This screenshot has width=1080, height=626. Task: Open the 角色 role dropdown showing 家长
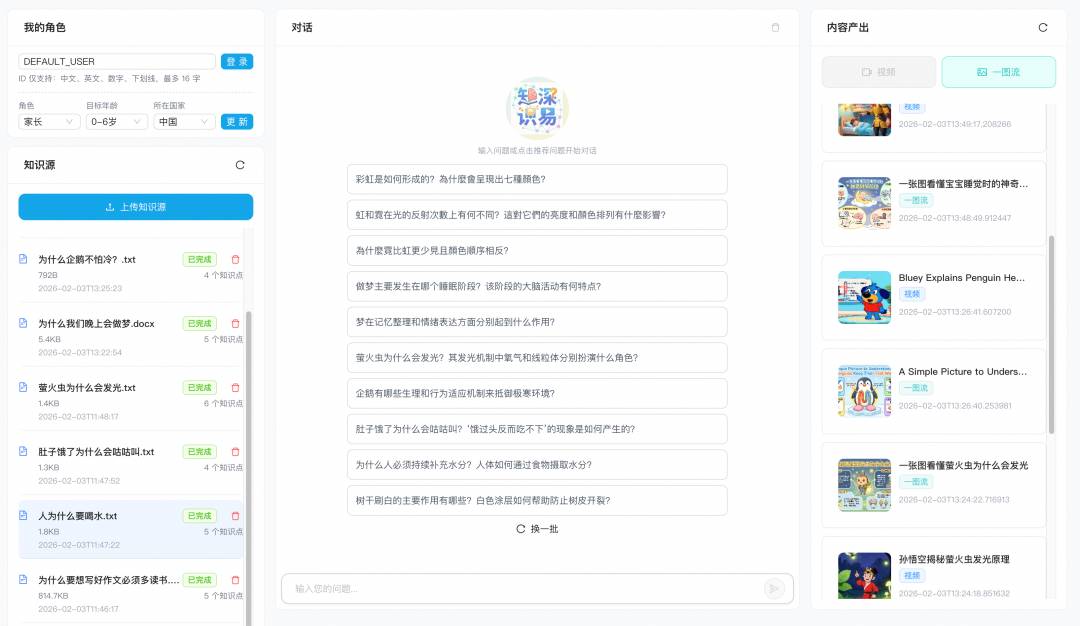[x=47, y=120]
